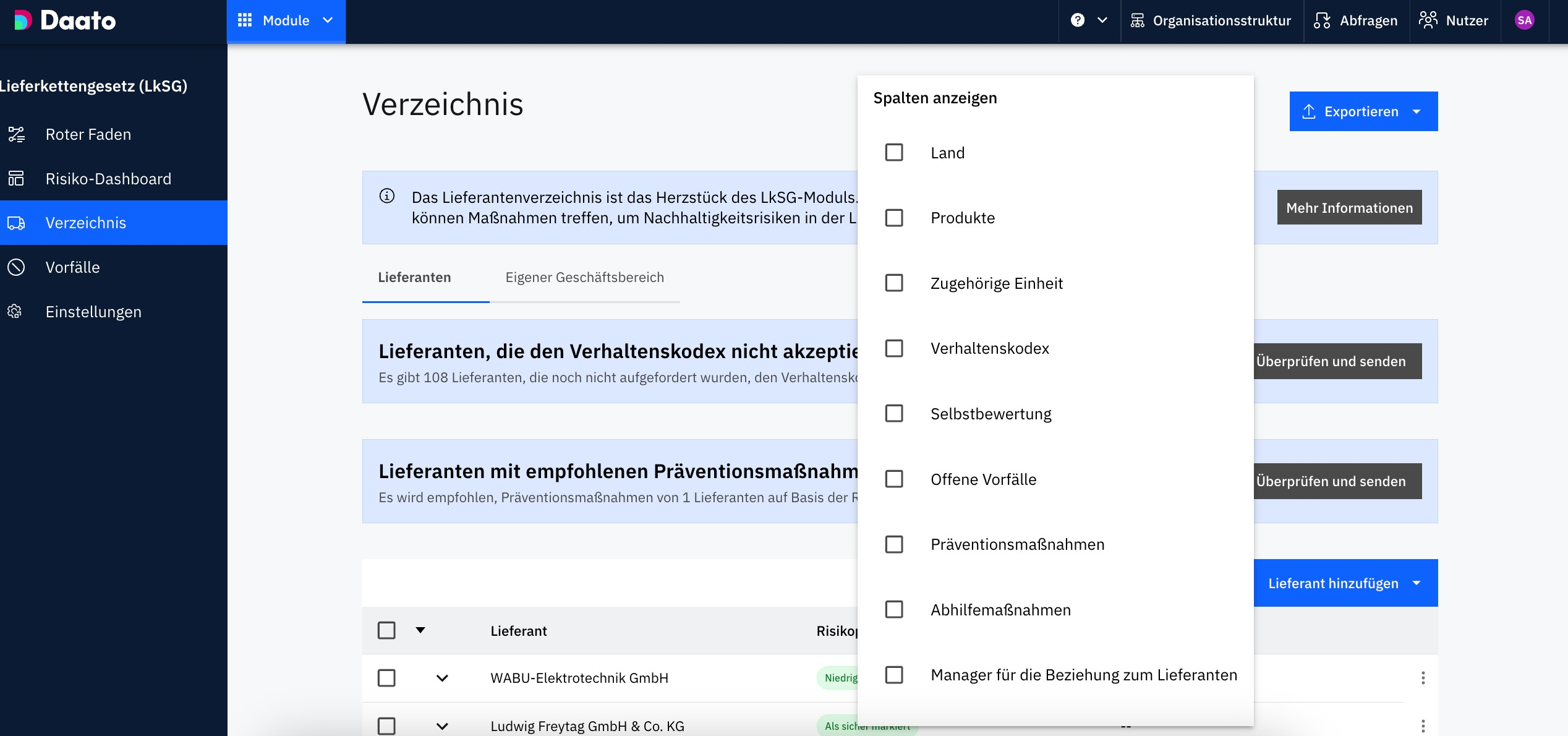Click the SA user avatar
This screenshot has width=1568, height=736.
[1524, 20]
